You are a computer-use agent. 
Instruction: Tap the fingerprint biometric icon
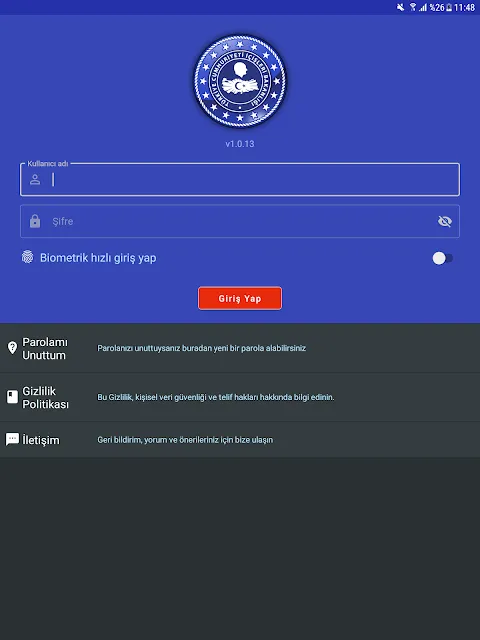(27, 257)
